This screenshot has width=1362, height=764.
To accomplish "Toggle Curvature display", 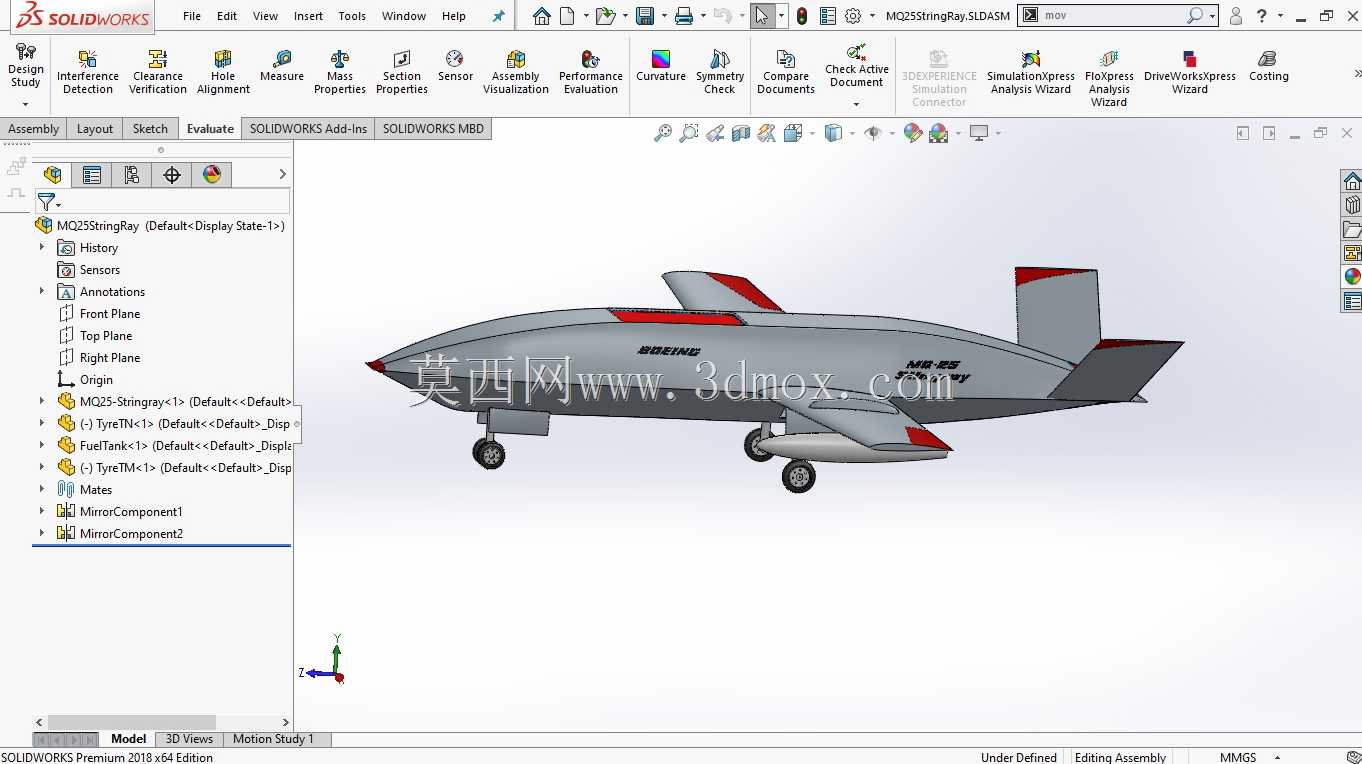I will tap(661, 66).
